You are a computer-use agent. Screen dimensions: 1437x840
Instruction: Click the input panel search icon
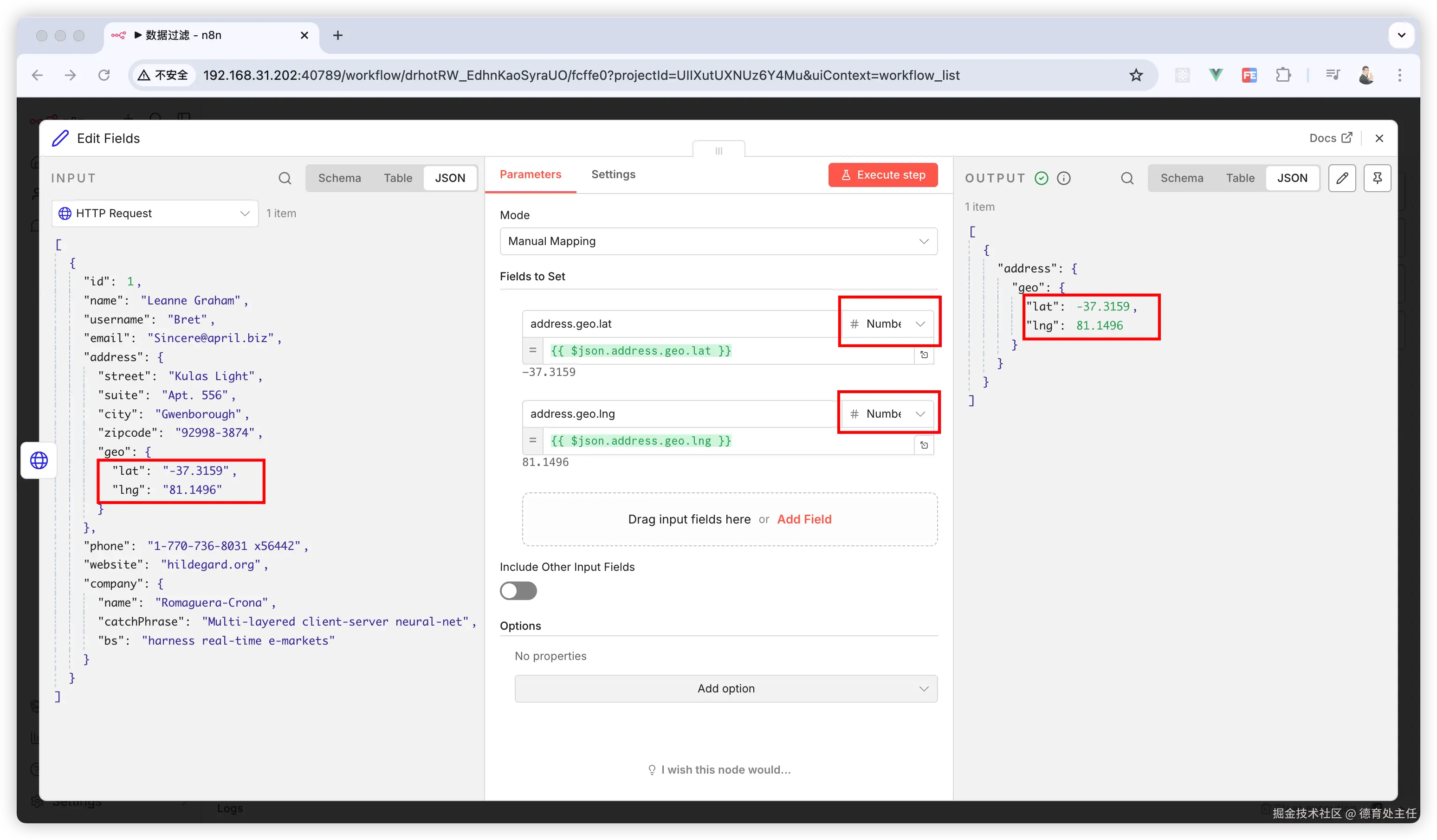285,178
